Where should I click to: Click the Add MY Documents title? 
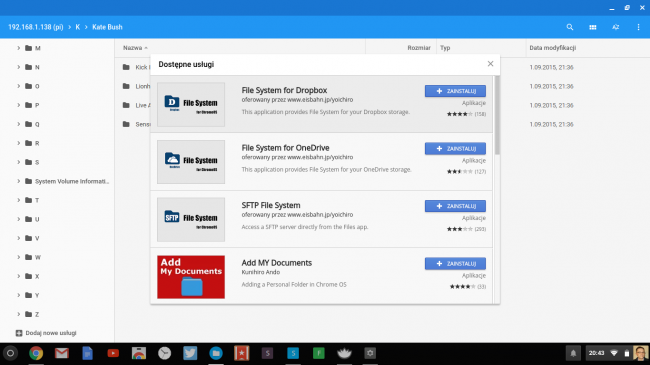276,263
